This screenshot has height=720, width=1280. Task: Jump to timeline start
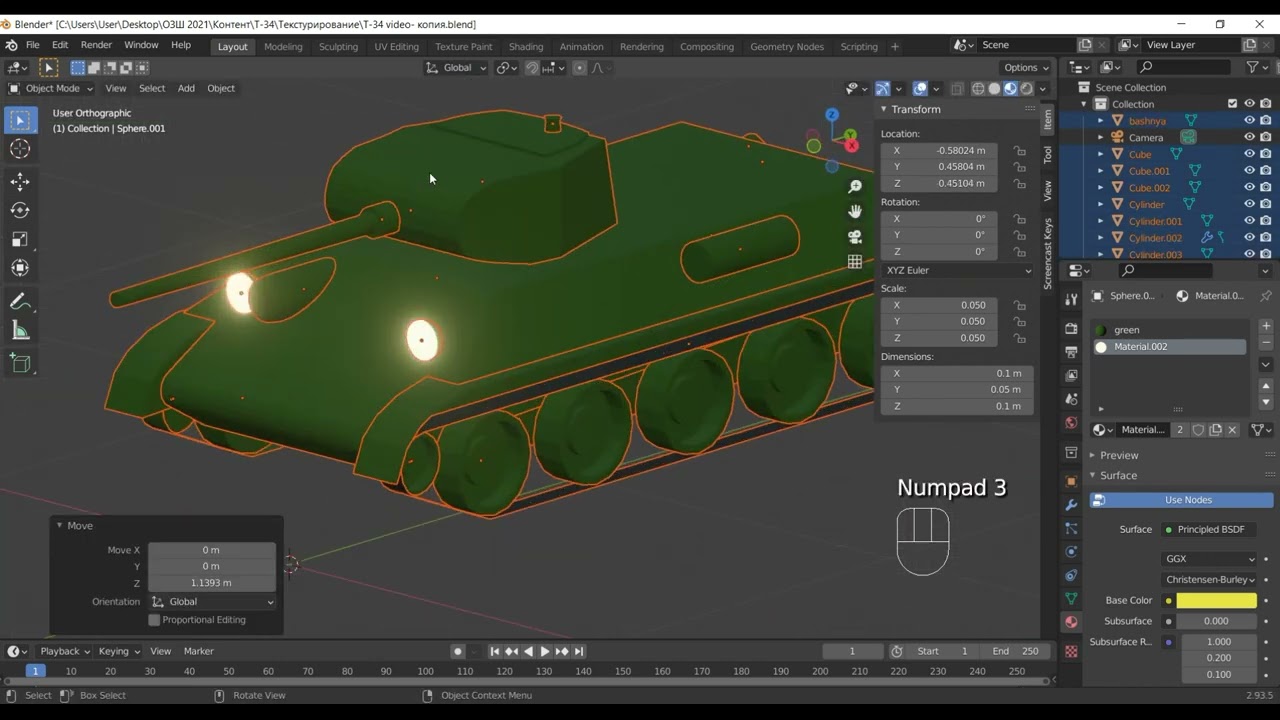494,651
